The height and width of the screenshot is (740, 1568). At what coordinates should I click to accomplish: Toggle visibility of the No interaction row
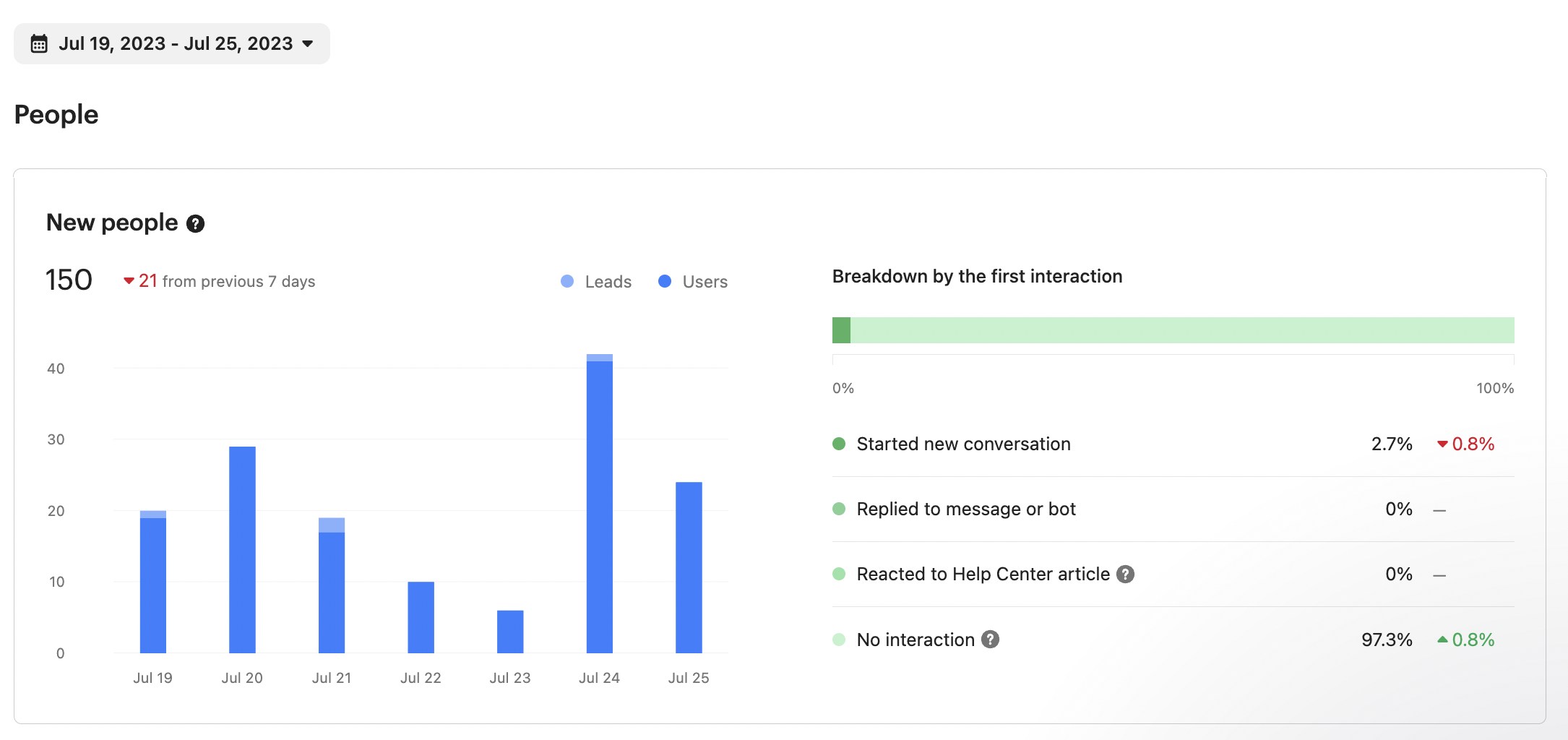tap(915, 640)
